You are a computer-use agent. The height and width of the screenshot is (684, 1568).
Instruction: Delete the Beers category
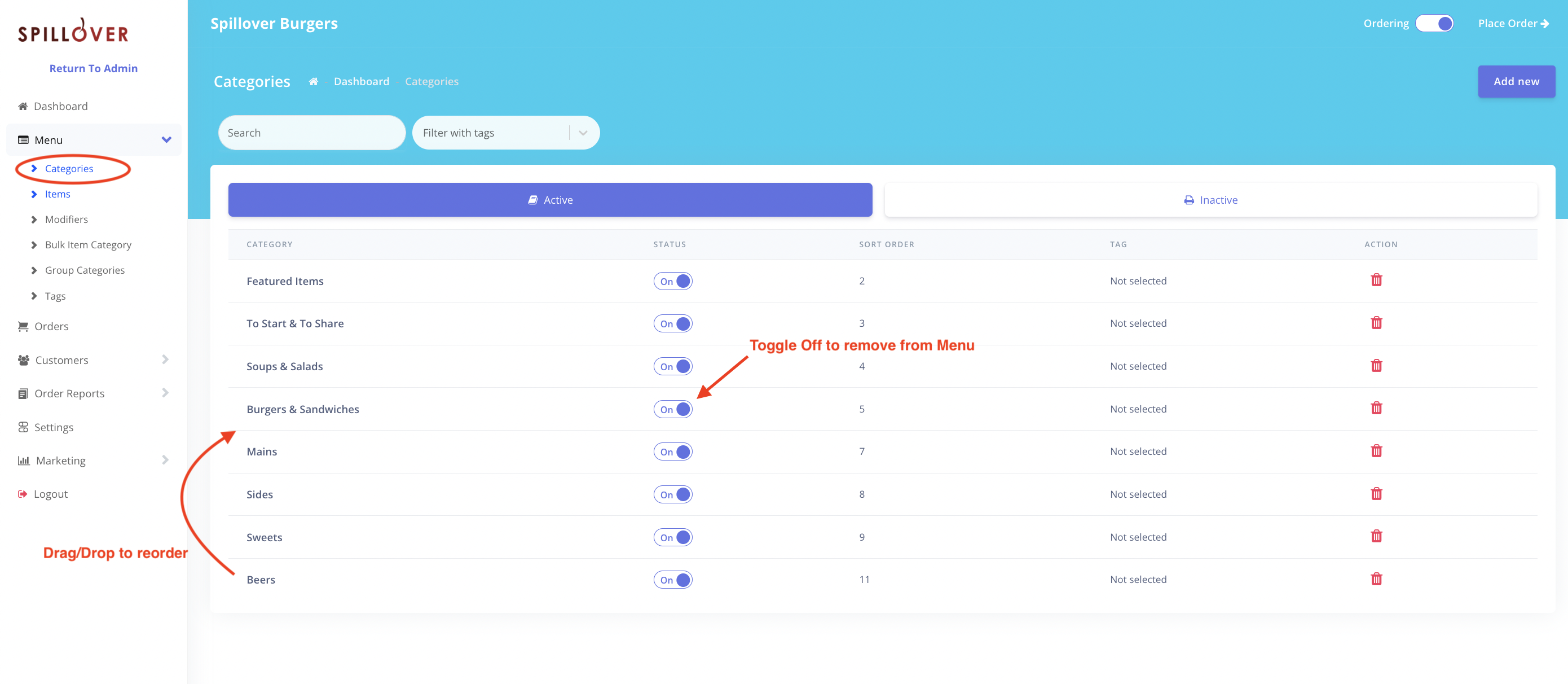(1376, 578)
